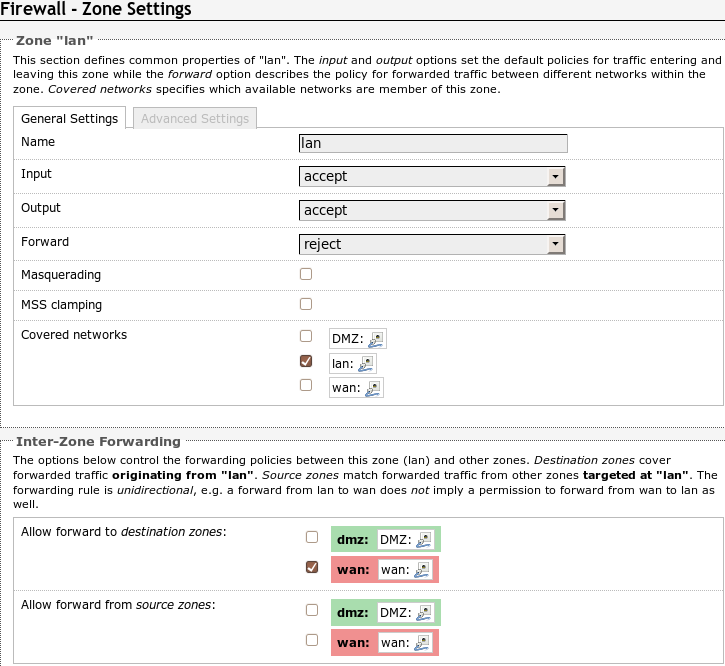
Task: Open the Input policy dropdown
Action: pyautogui.click(x=432, y=177)
